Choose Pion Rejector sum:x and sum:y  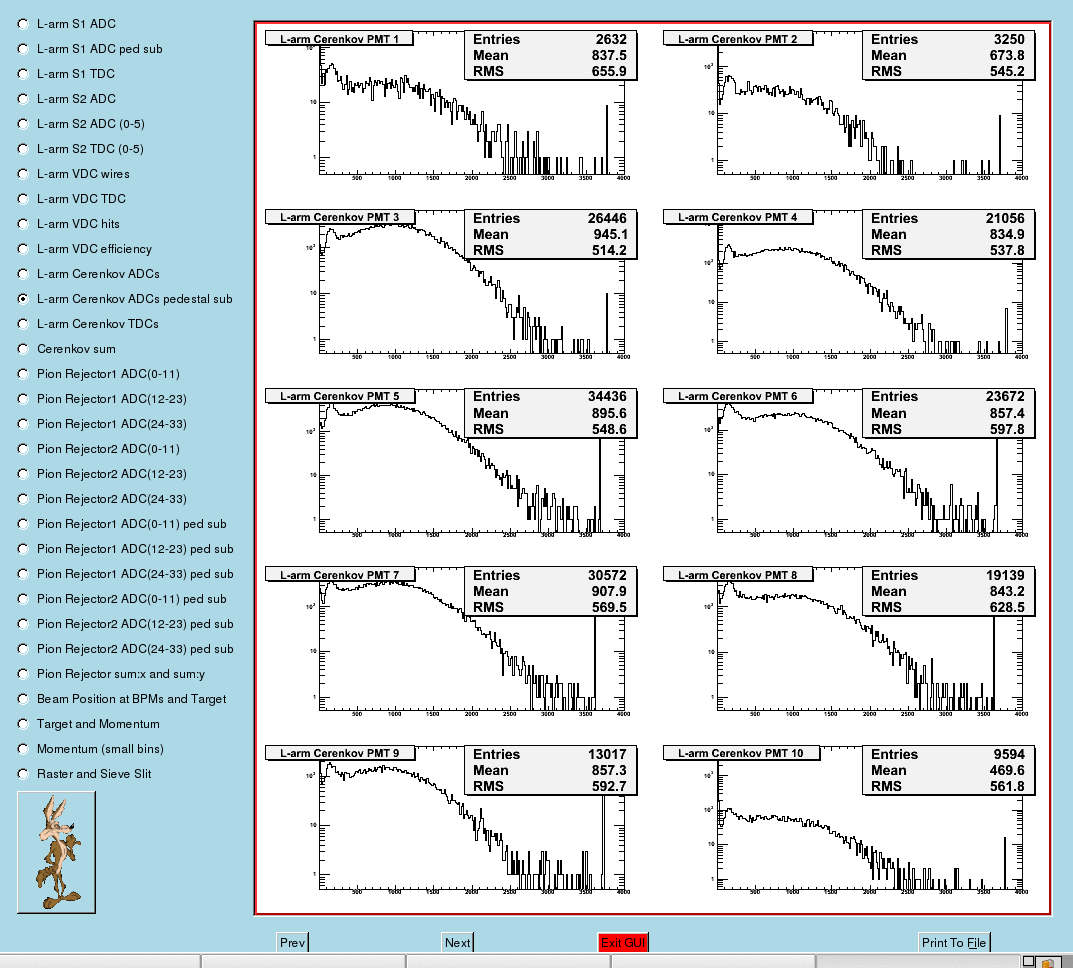(23, 674)
